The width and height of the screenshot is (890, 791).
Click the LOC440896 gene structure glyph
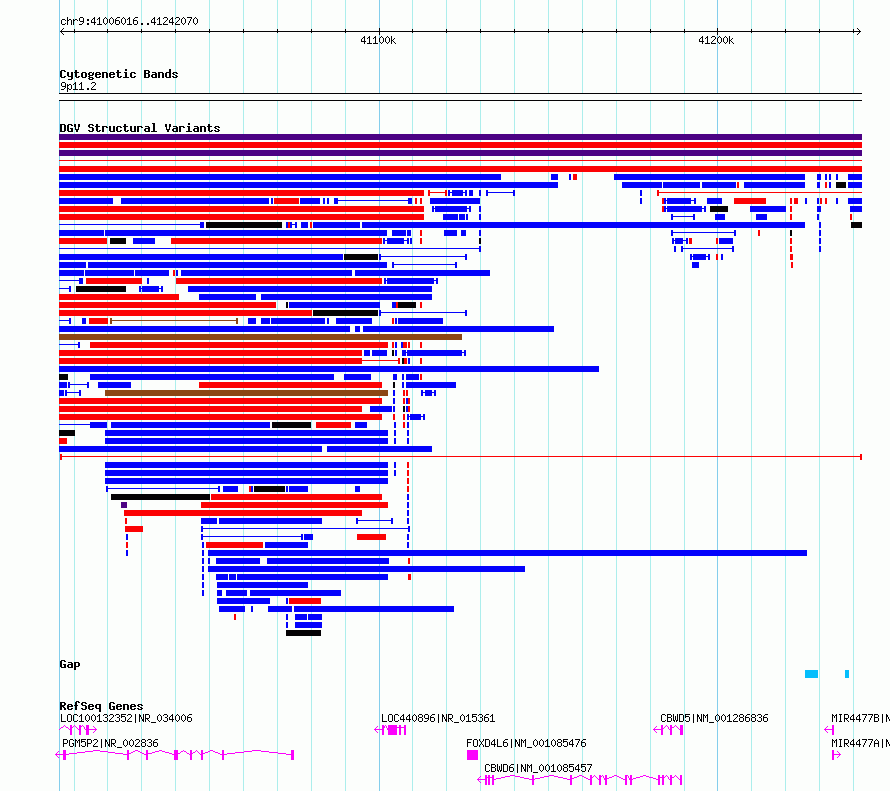coord(391,730)
